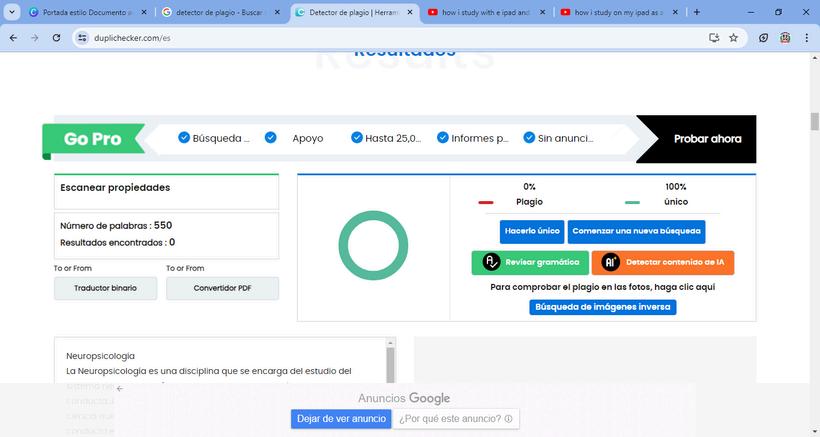
Task: Select the Detector de plagio Herramienta tab
Action: point(354,12)
